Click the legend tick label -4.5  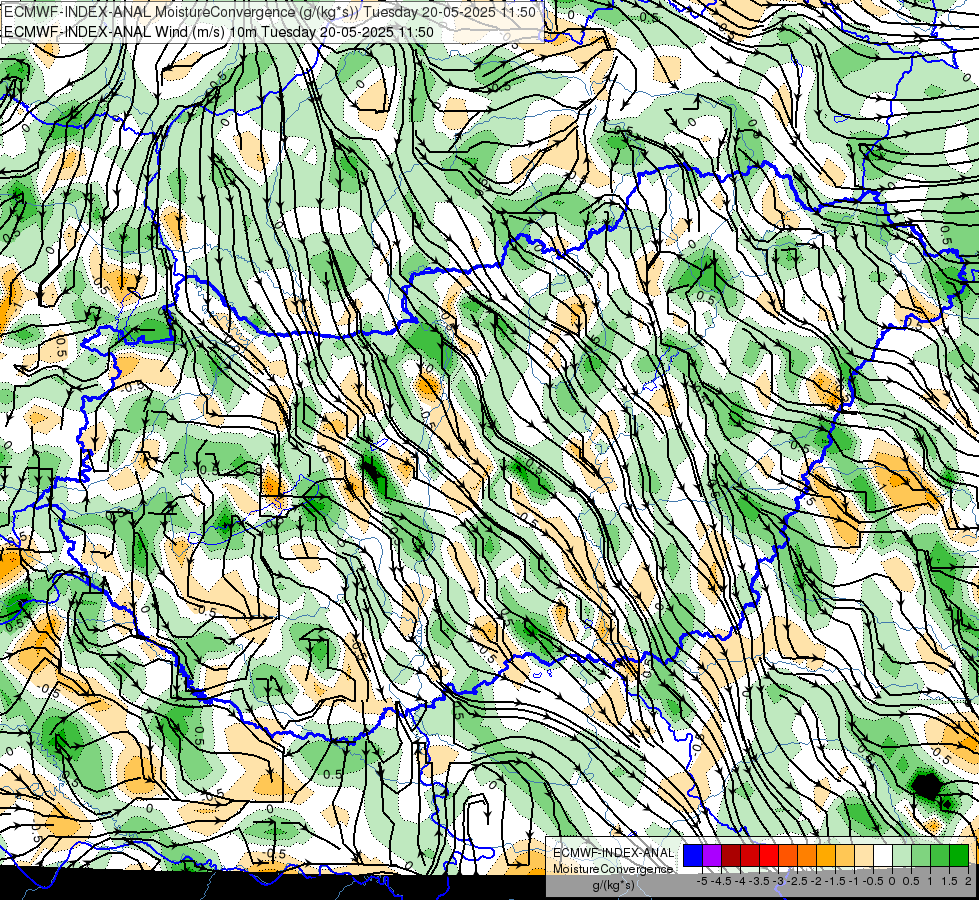point(722,881)
